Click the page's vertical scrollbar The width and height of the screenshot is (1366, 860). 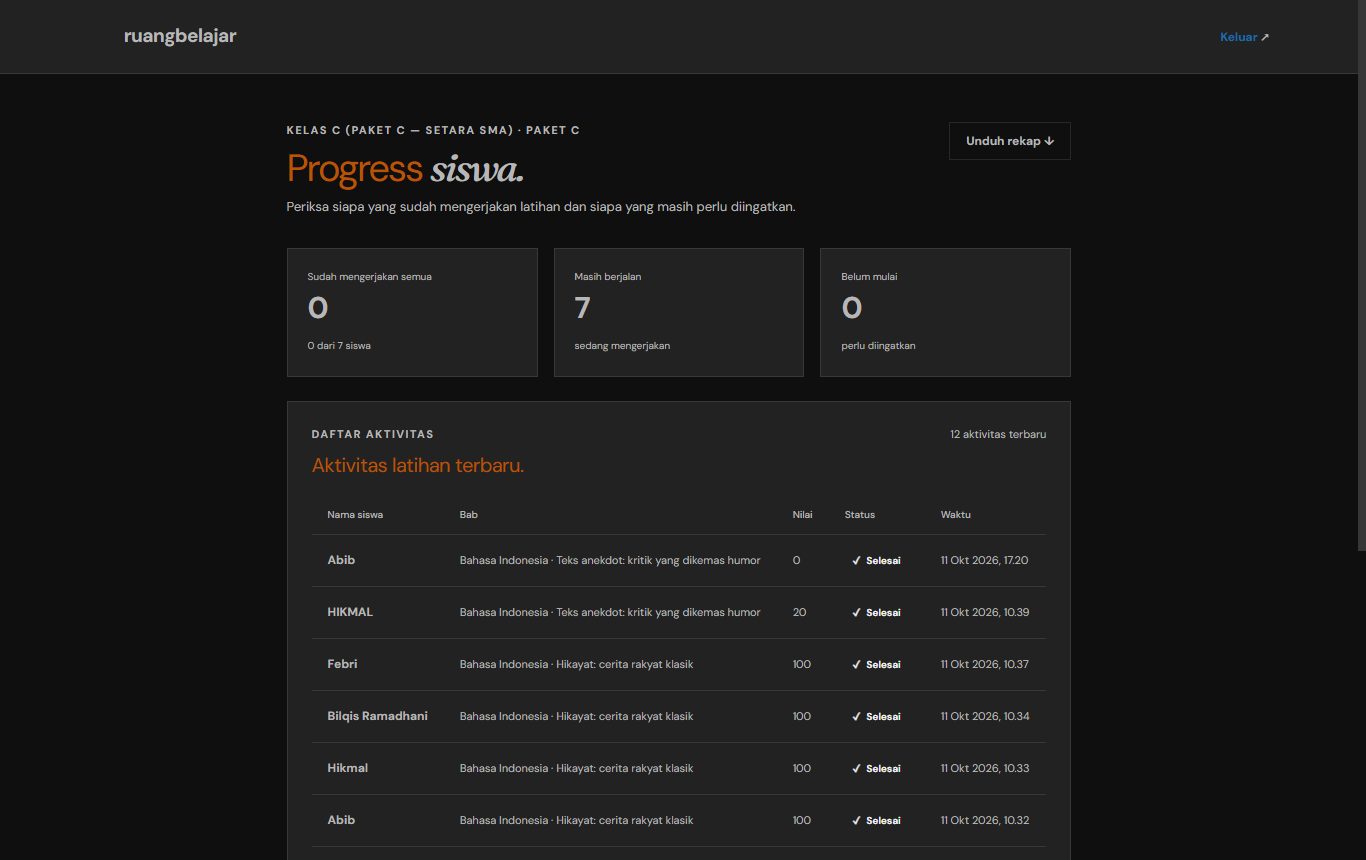point(1361,275)
